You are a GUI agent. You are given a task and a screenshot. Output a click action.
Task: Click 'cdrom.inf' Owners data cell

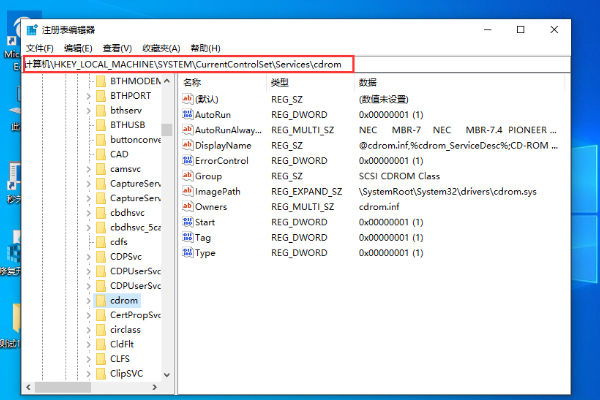tap(379, 207)
